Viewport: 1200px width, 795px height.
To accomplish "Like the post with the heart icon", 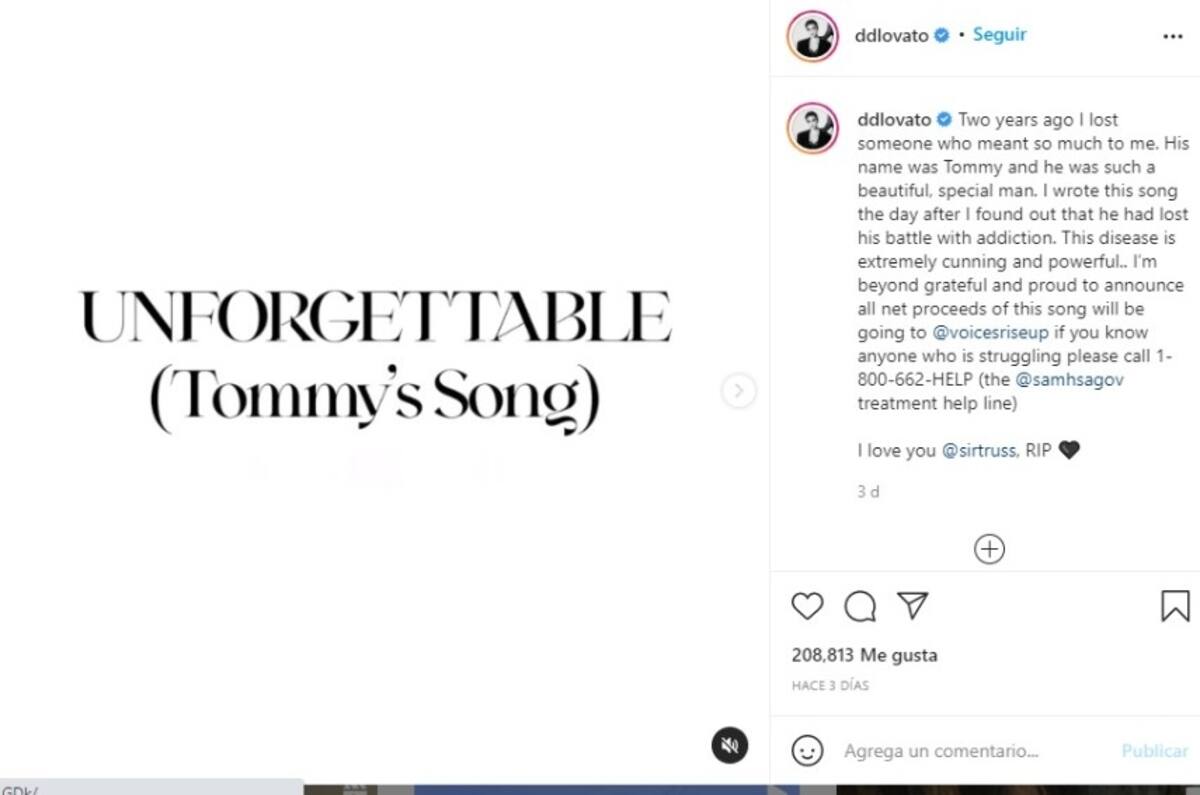I will [x=807, y=606].
